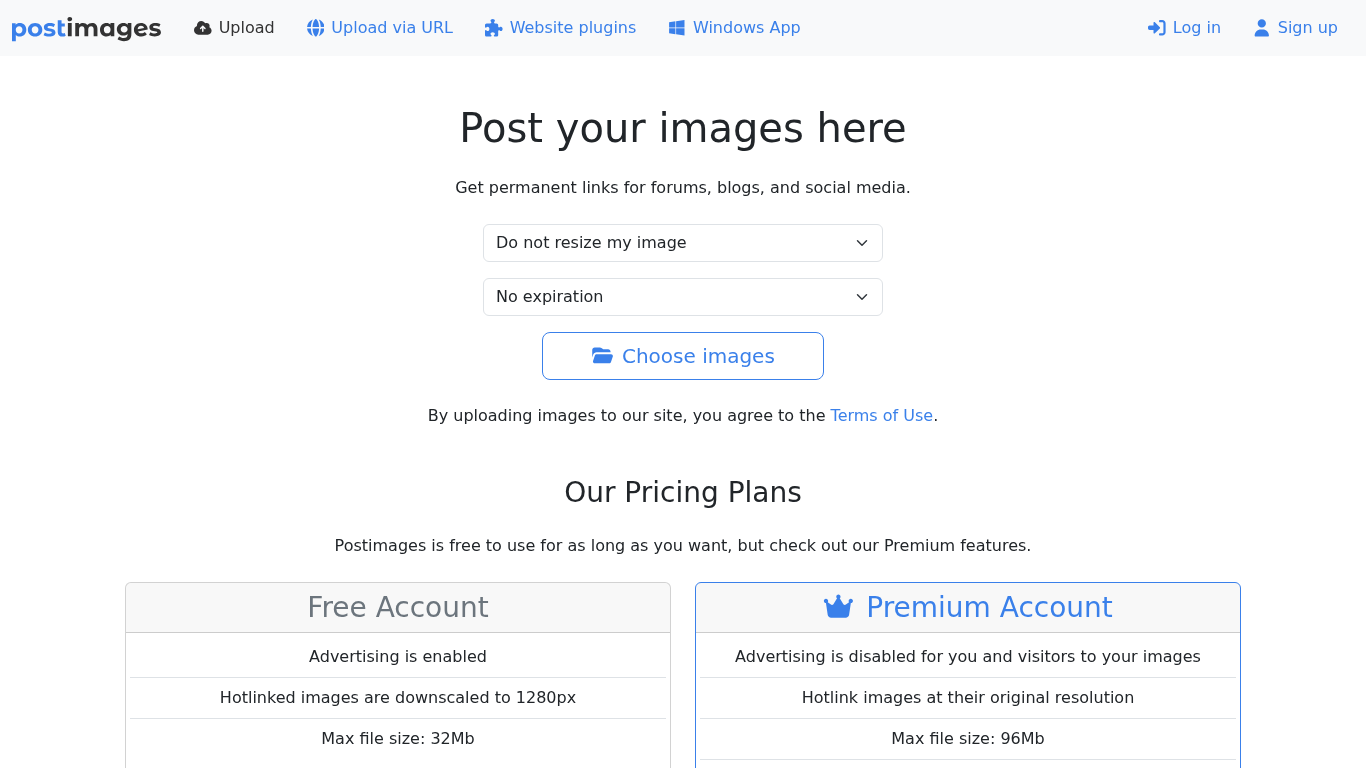1366x768 pixels.
Task: Go to Upload via URL
Action: tap(392, 28)
